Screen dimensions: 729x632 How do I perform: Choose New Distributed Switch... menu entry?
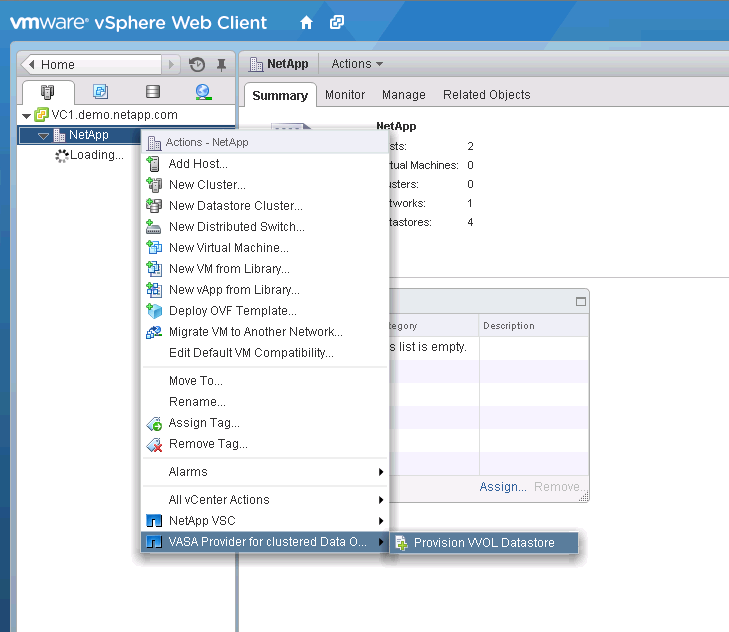(x=265, y=226)
